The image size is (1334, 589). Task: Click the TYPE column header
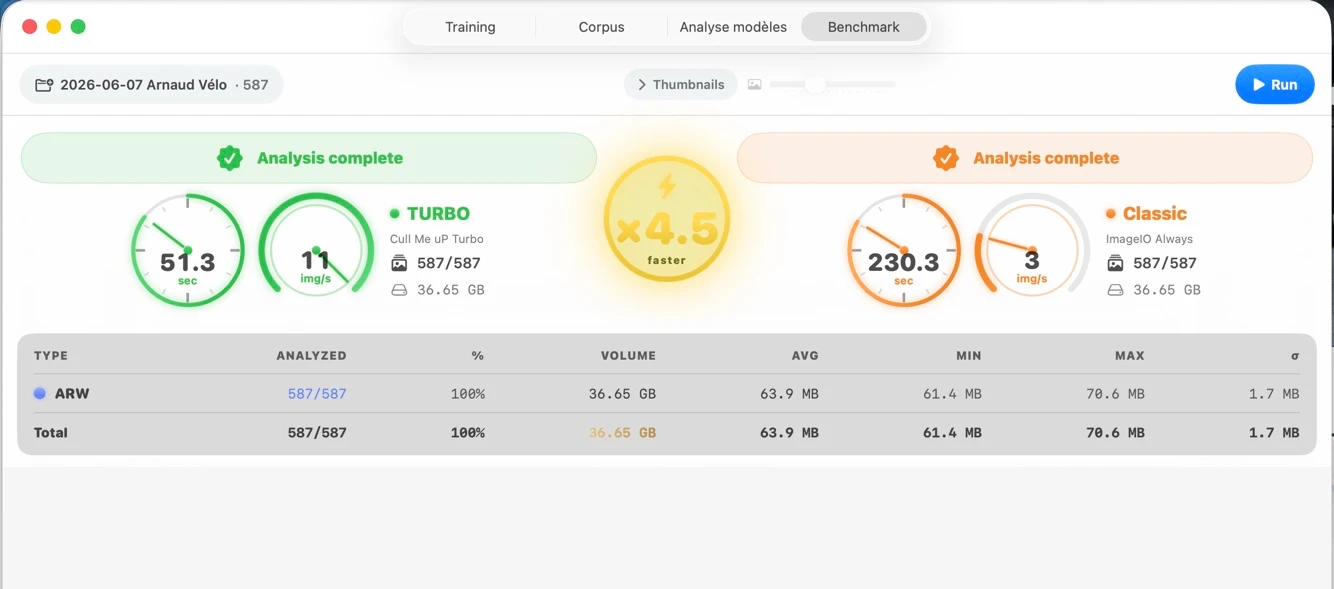[51, 355]
